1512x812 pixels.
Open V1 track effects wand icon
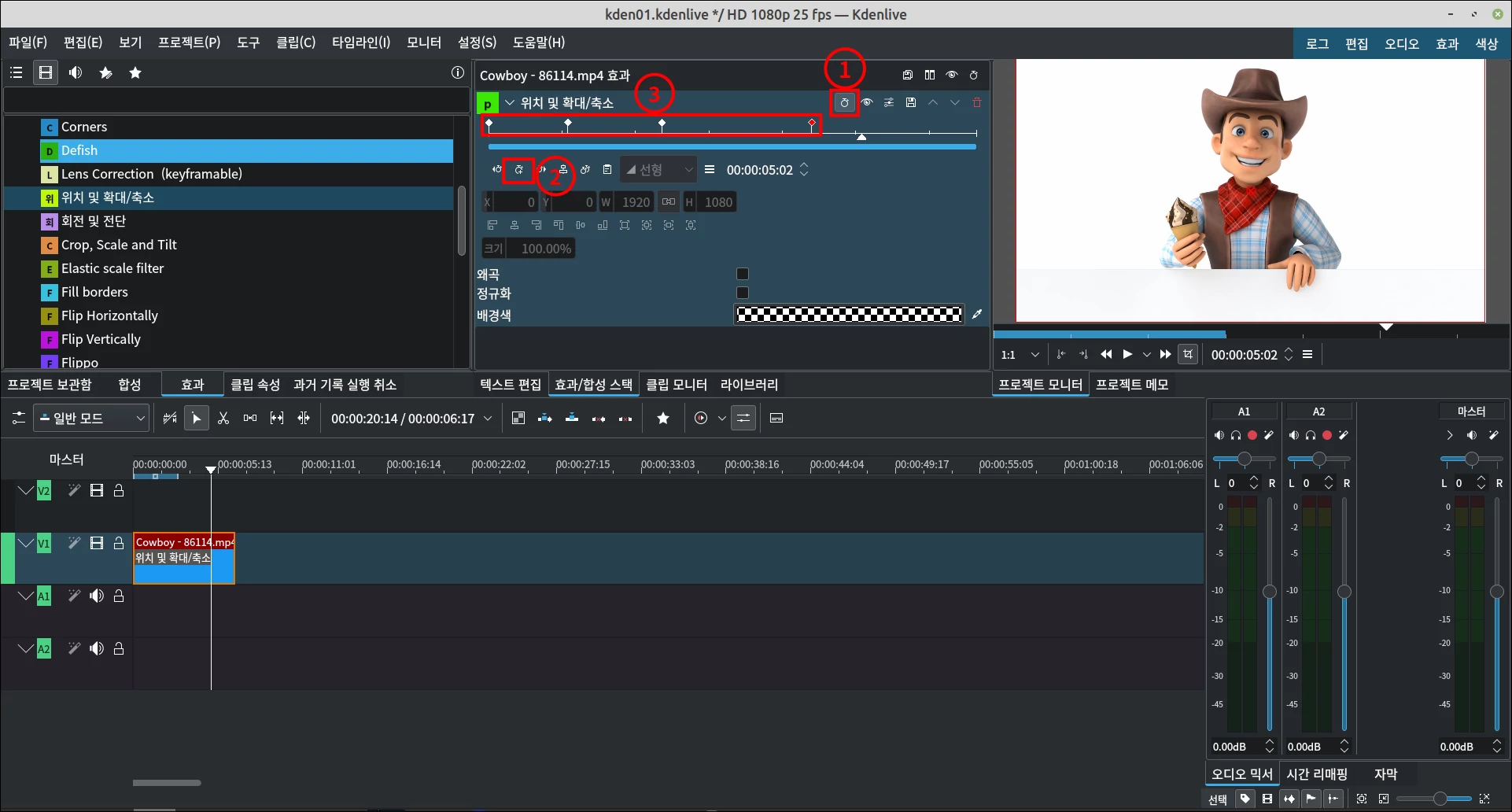tap(74, 543)
